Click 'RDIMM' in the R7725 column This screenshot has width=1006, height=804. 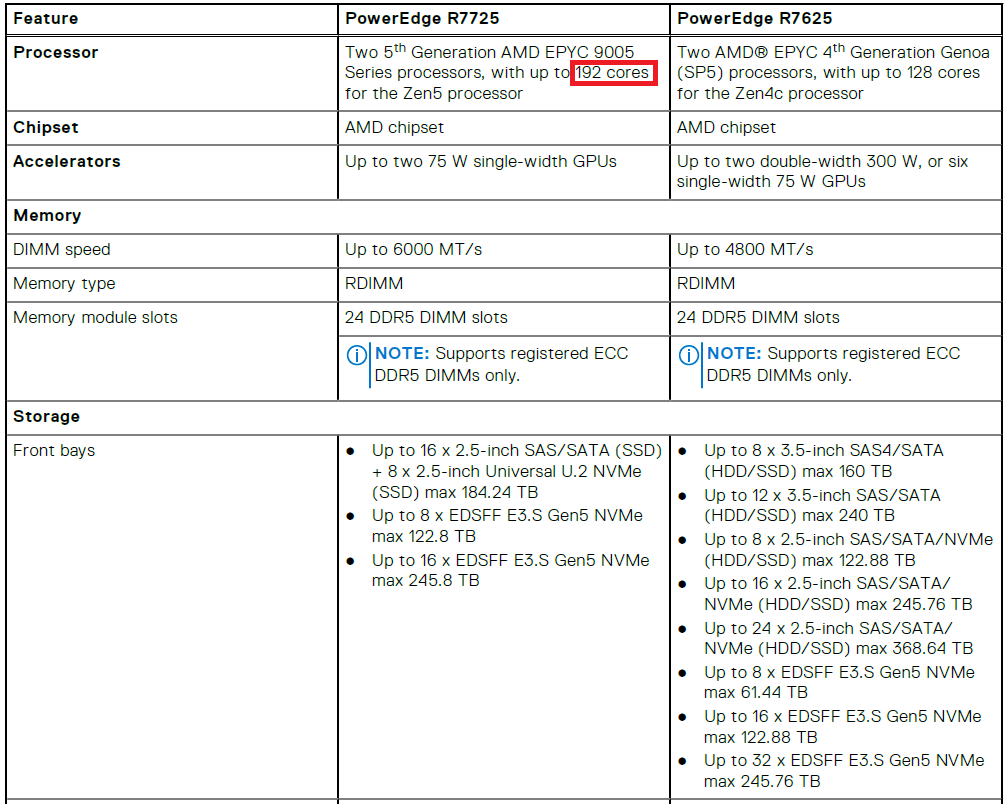(x=374, y=284)
